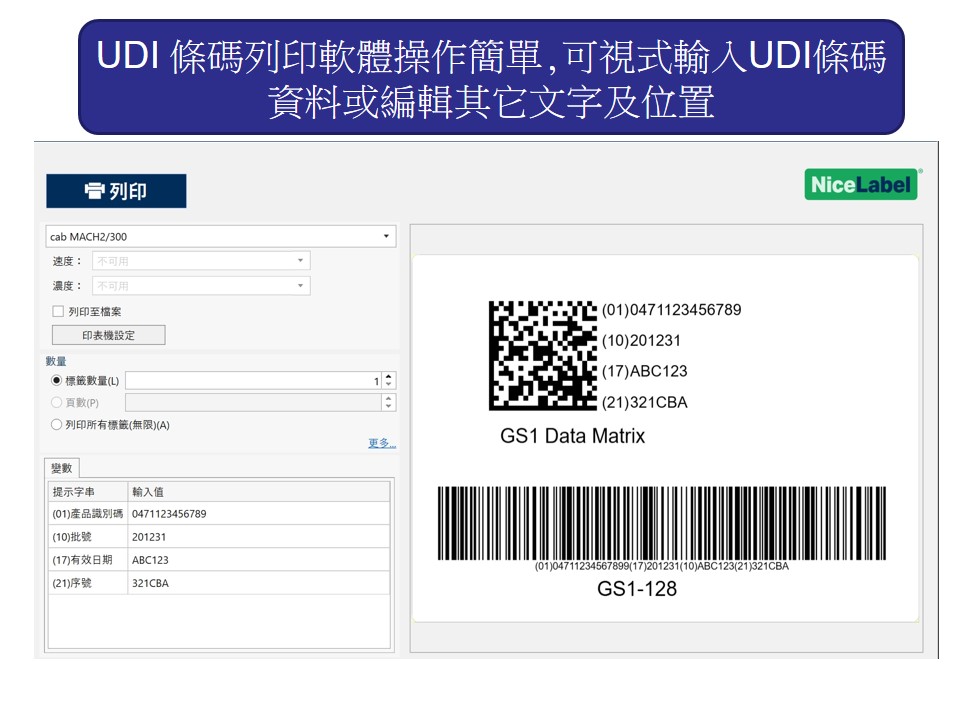The width and height of the screenshot is (960, 720).
Task: Click the (17)有效日期 prompt cell
Action: 88,560
